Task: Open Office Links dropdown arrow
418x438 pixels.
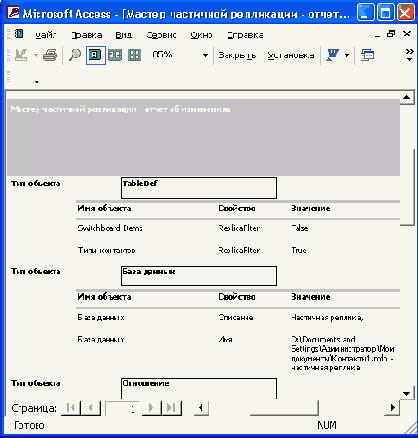Action: tap(347, 55)
